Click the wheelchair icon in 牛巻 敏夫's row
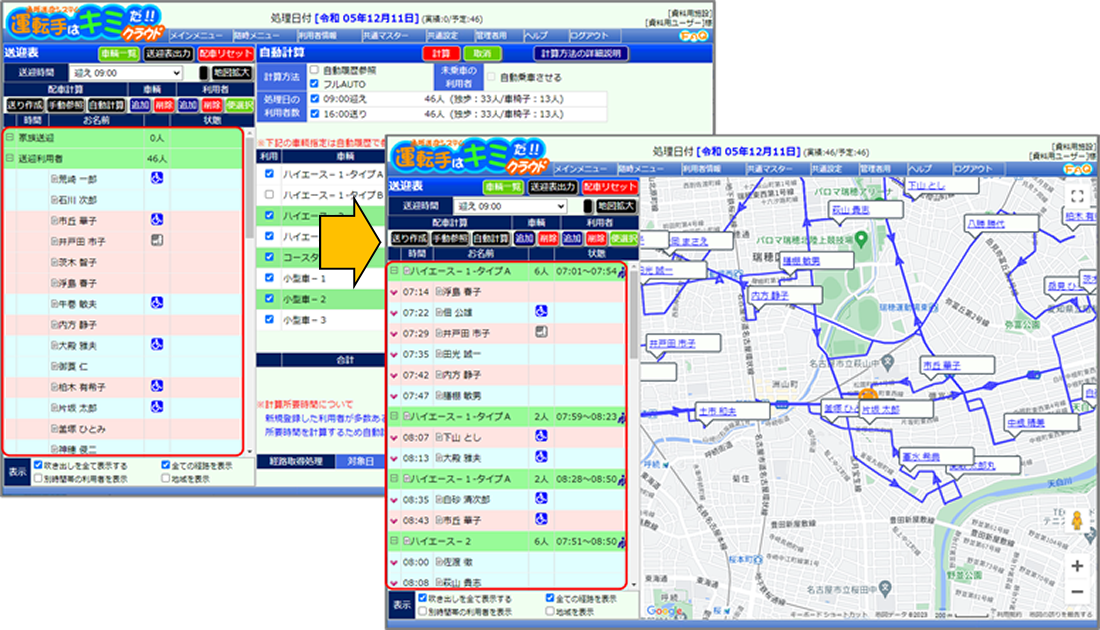Image resolution: width=1100 pixels, height=630 pixels. [x=156, y=303]
